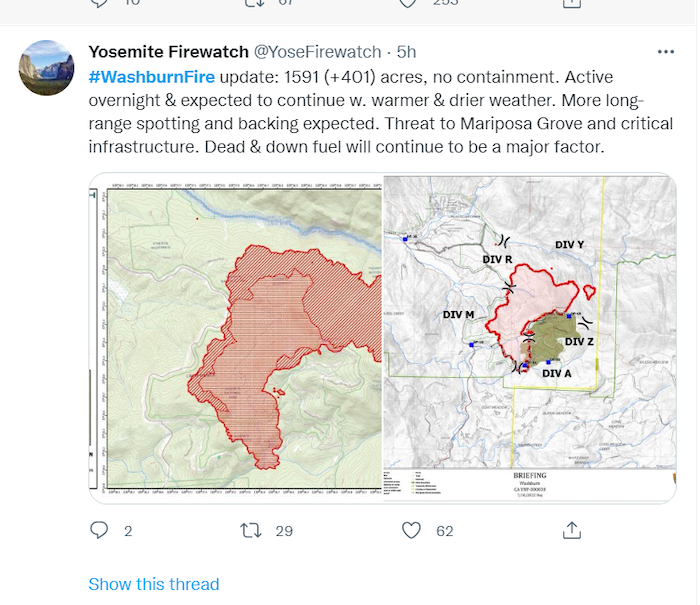The image size is (700, 605).
Task: Reply to the Washburn Fire tweet
Action: [99, 530]
